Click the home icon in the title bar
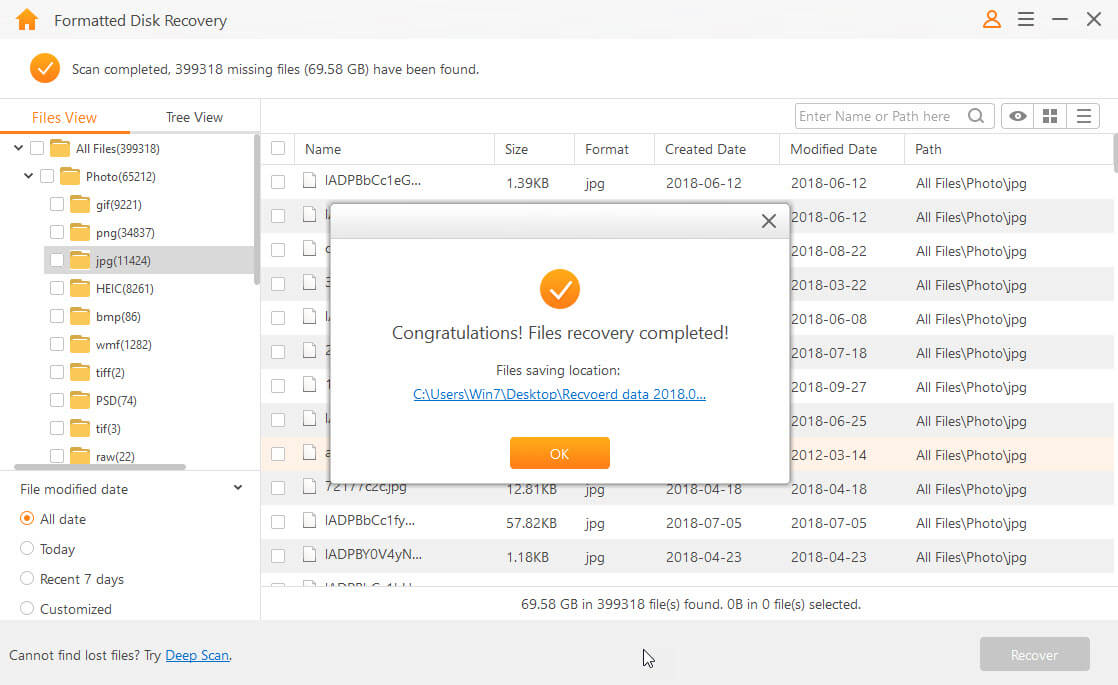This screenshot has width=1118, height=685. 26,19
